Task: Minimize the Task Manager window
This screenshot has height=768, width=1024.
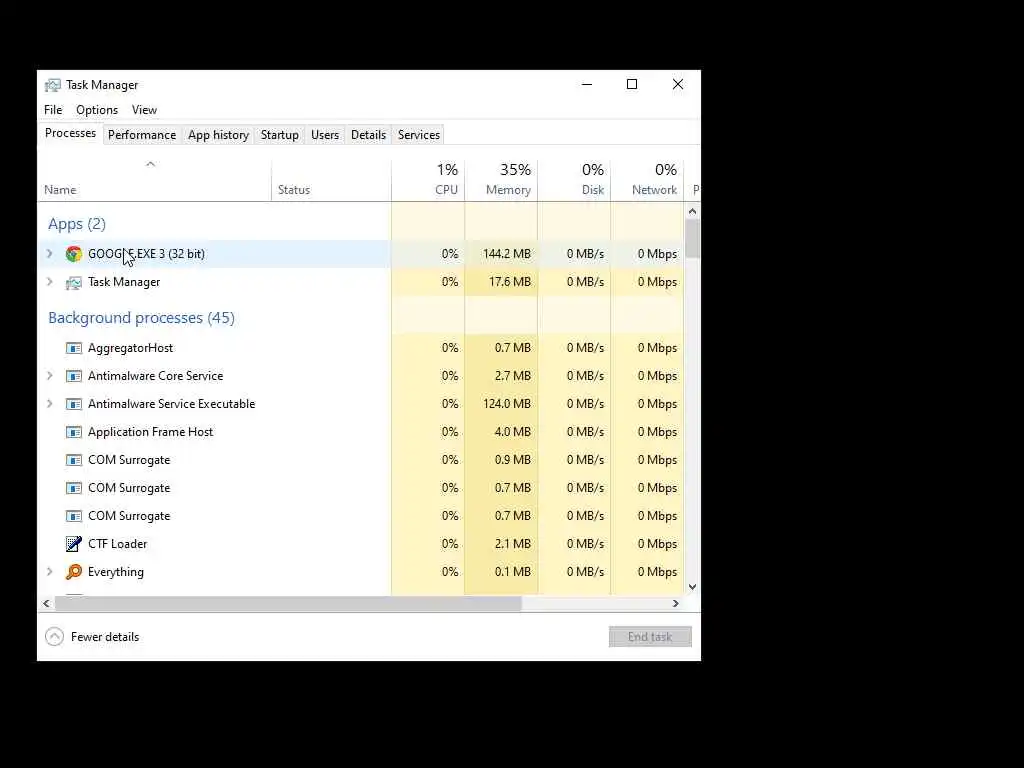Action: 587,84
